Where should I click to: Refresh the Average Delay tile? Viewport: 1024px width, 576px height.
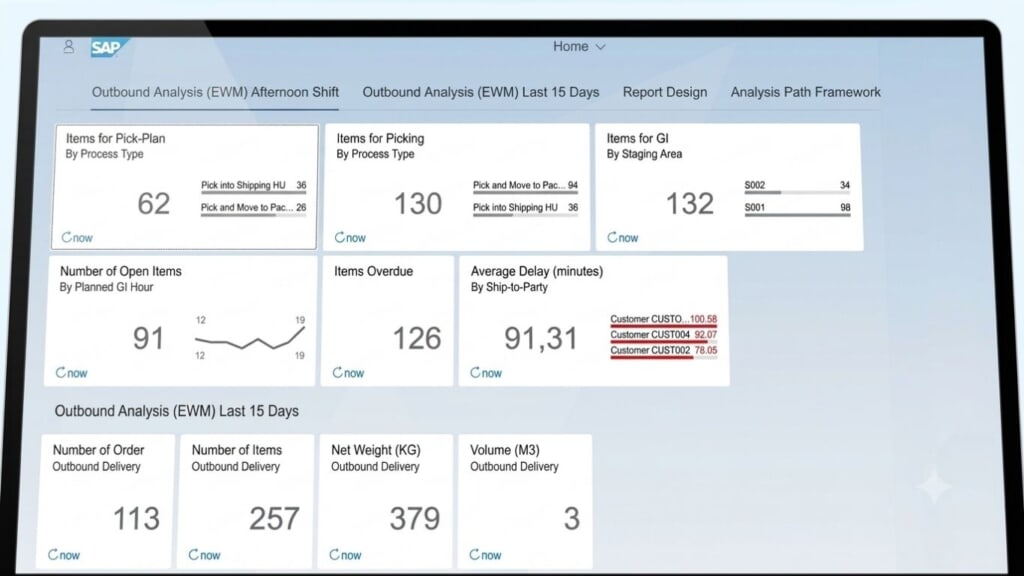tap(486, 373)
